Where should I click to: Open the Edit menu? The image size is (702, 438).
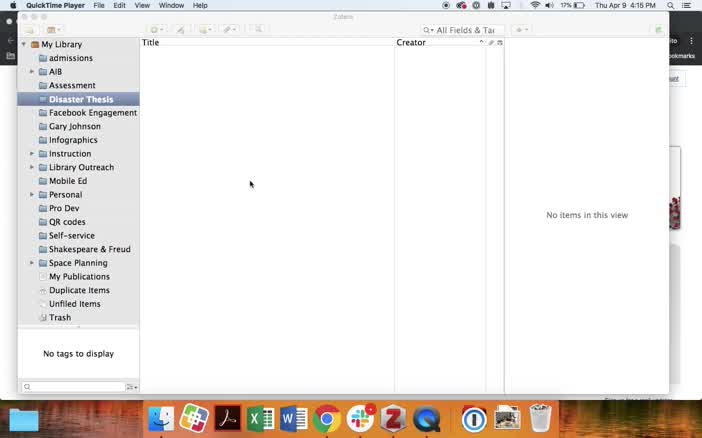point(120,5)
